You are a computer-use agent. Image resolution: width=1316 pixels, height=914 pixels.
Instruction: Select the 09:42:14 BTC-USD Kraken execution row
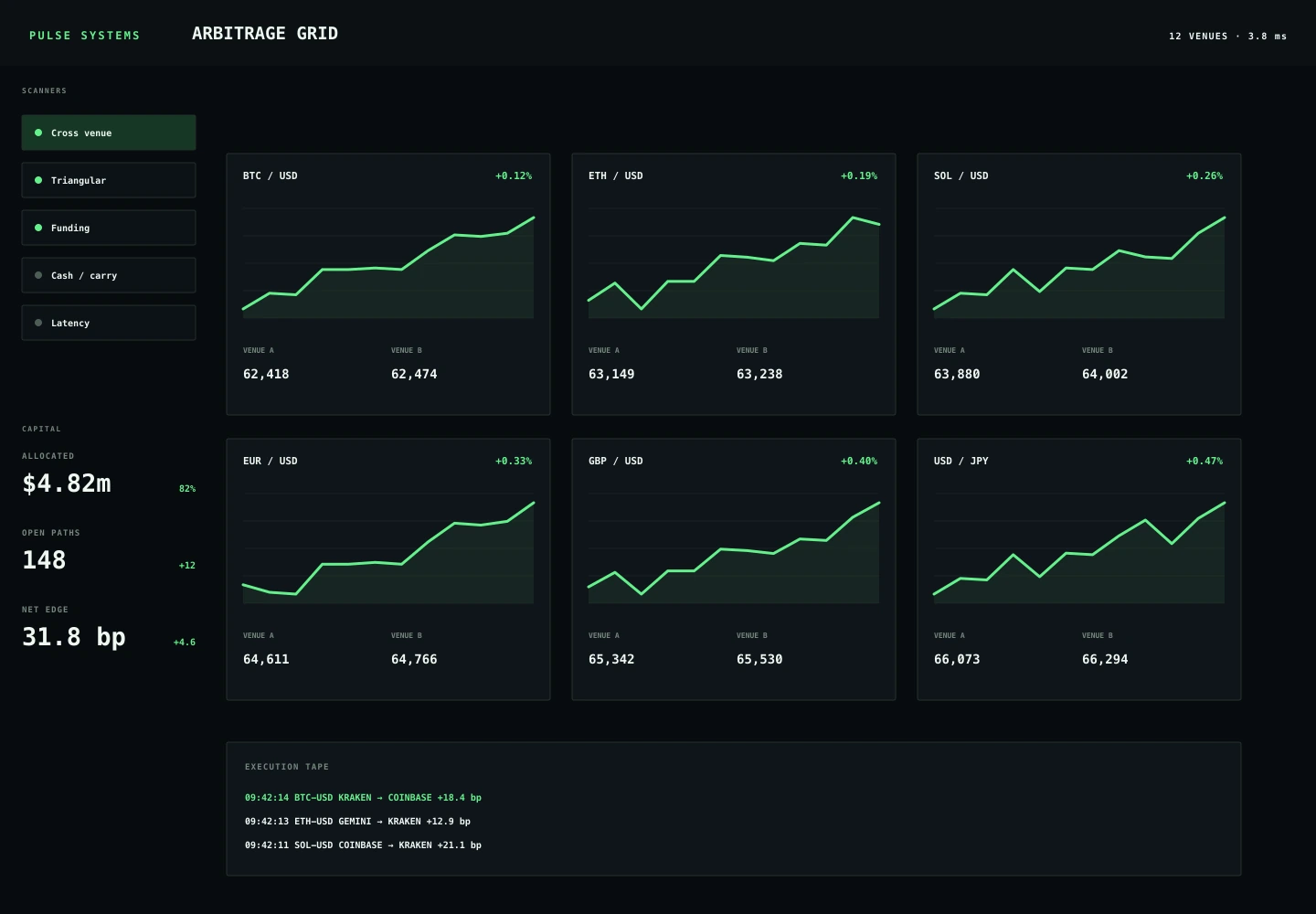(x=363, y=798)
